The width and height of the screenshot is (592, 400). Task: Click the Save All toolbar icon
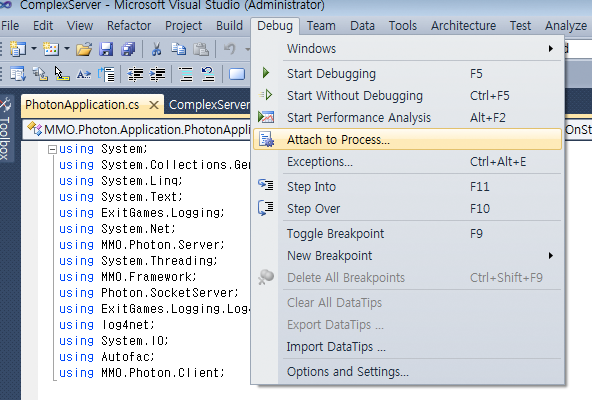tap(128, 49)
